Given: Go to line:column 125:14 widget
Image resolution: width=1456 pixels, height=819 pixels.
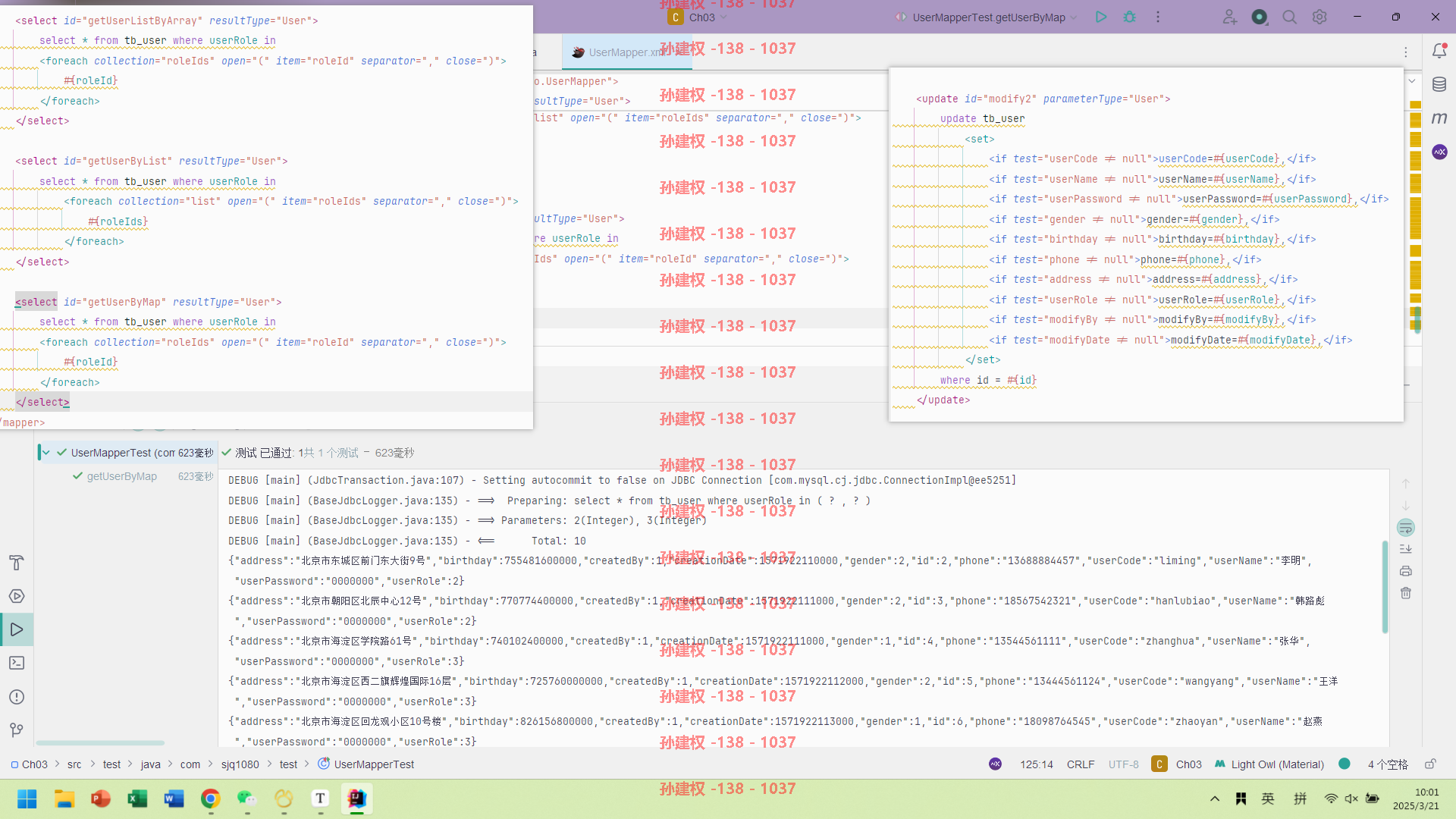Looking at the screenshot, I should (1036, 764).
